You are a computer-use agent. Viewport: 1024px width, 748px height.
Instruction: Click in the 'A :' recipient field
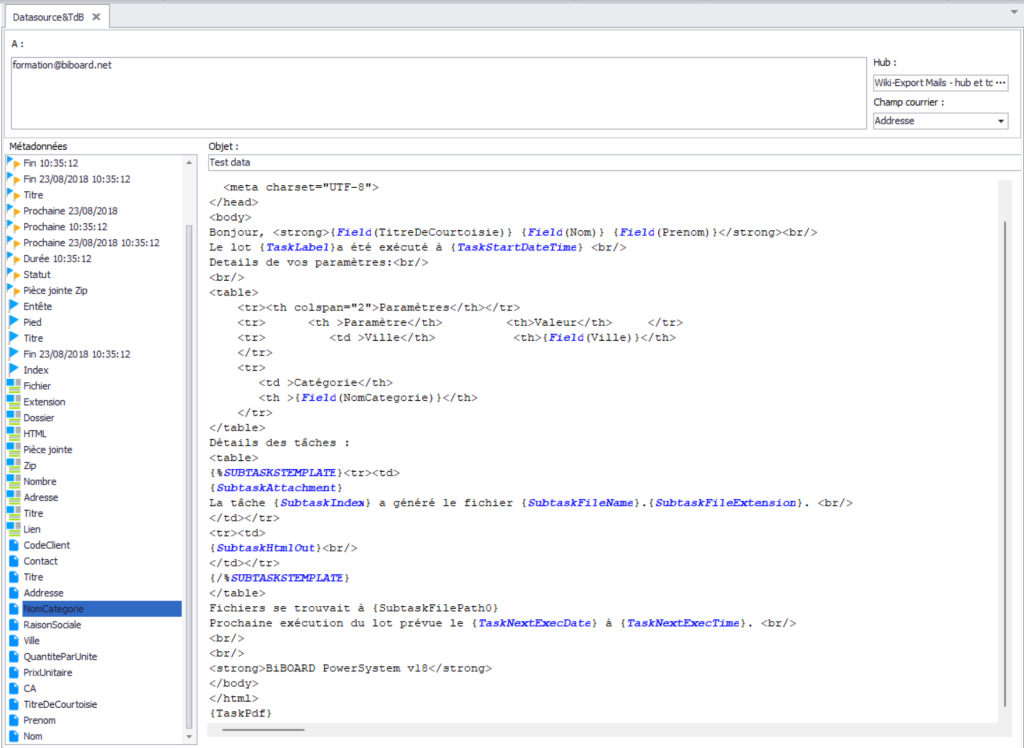[438, 93]
